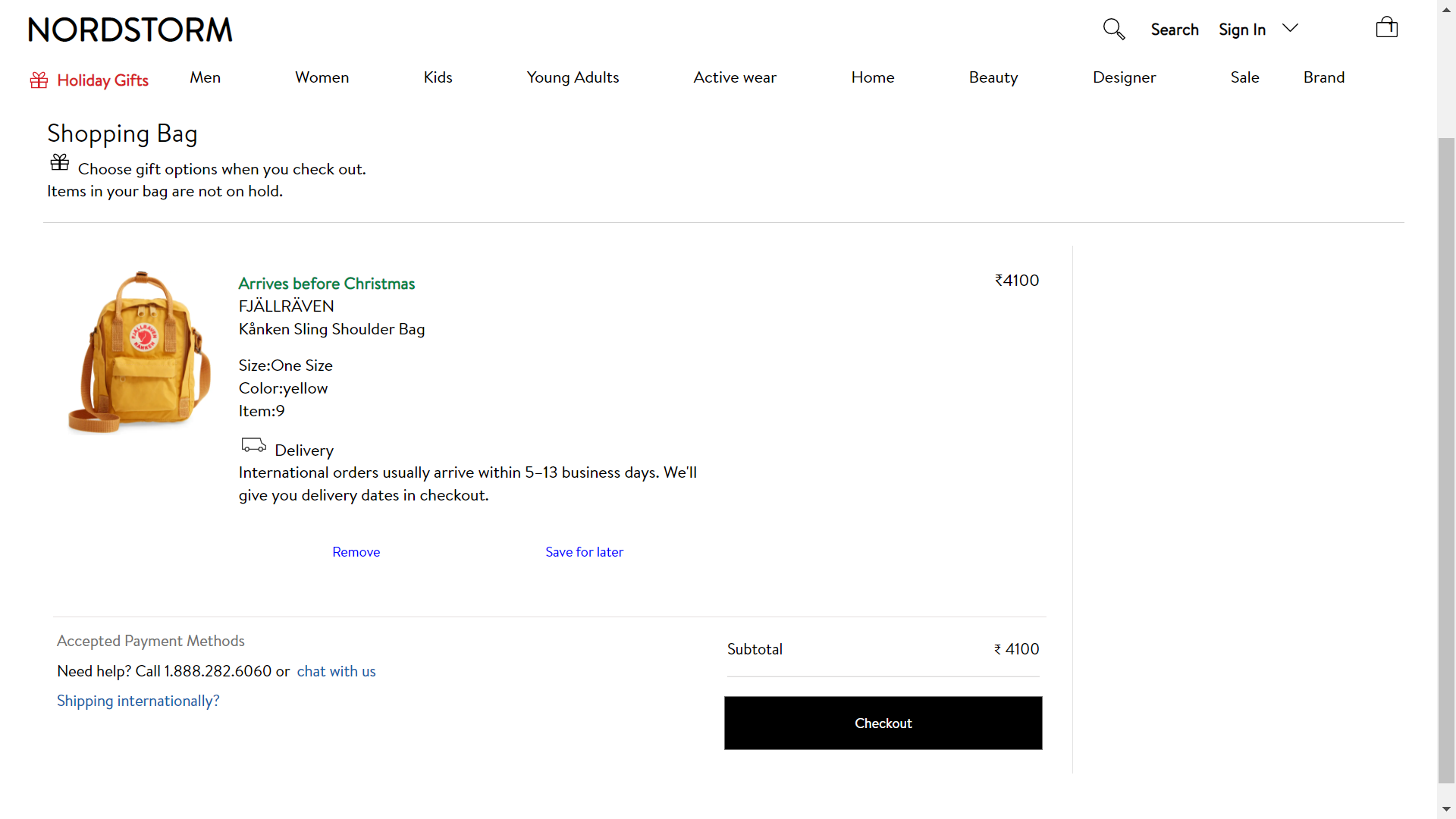Click the delivery truck icon
The width and height of the screenshot is (1456, 819).
(x=253, y=444)
